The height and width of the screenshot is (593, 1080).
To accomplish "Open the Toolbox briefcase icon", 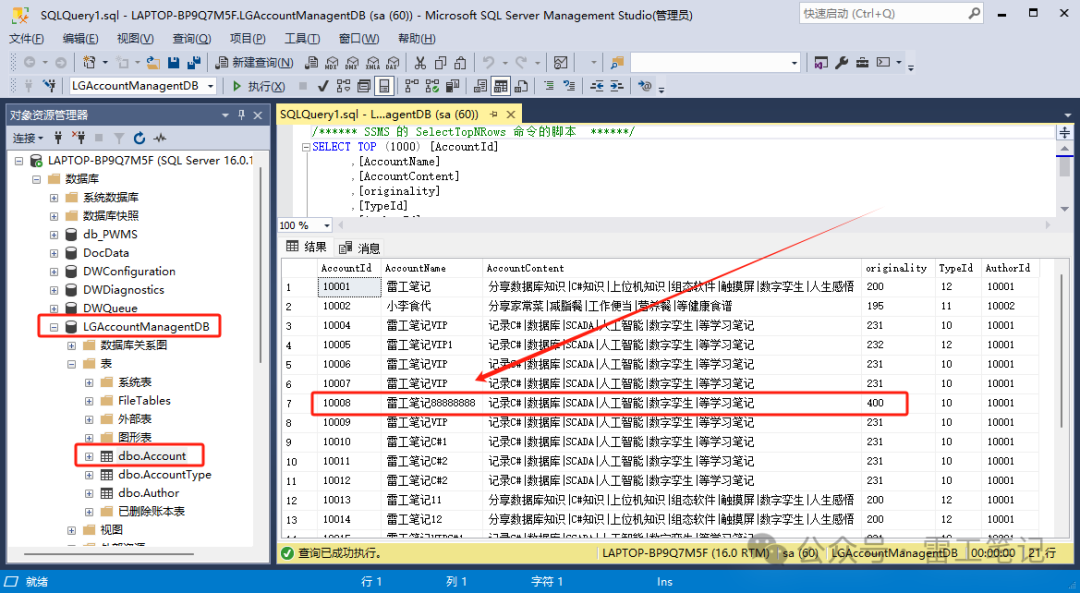I will (x=862, y=63).
